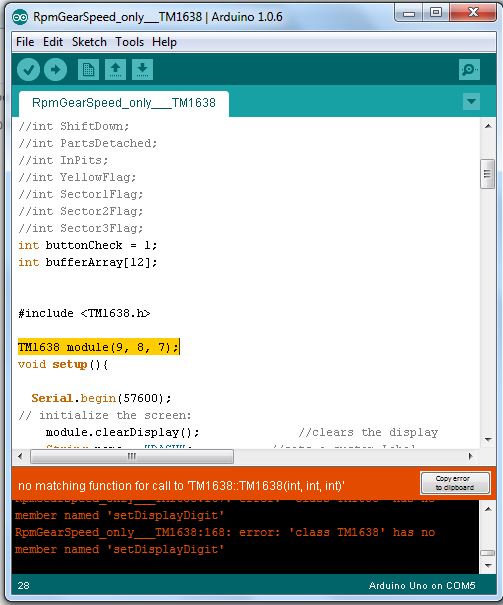Image resolution: width=503 pixels, height=605 pixels.
Task: Click the 'no matching function for call' error message
Action: tap(181, 485)
